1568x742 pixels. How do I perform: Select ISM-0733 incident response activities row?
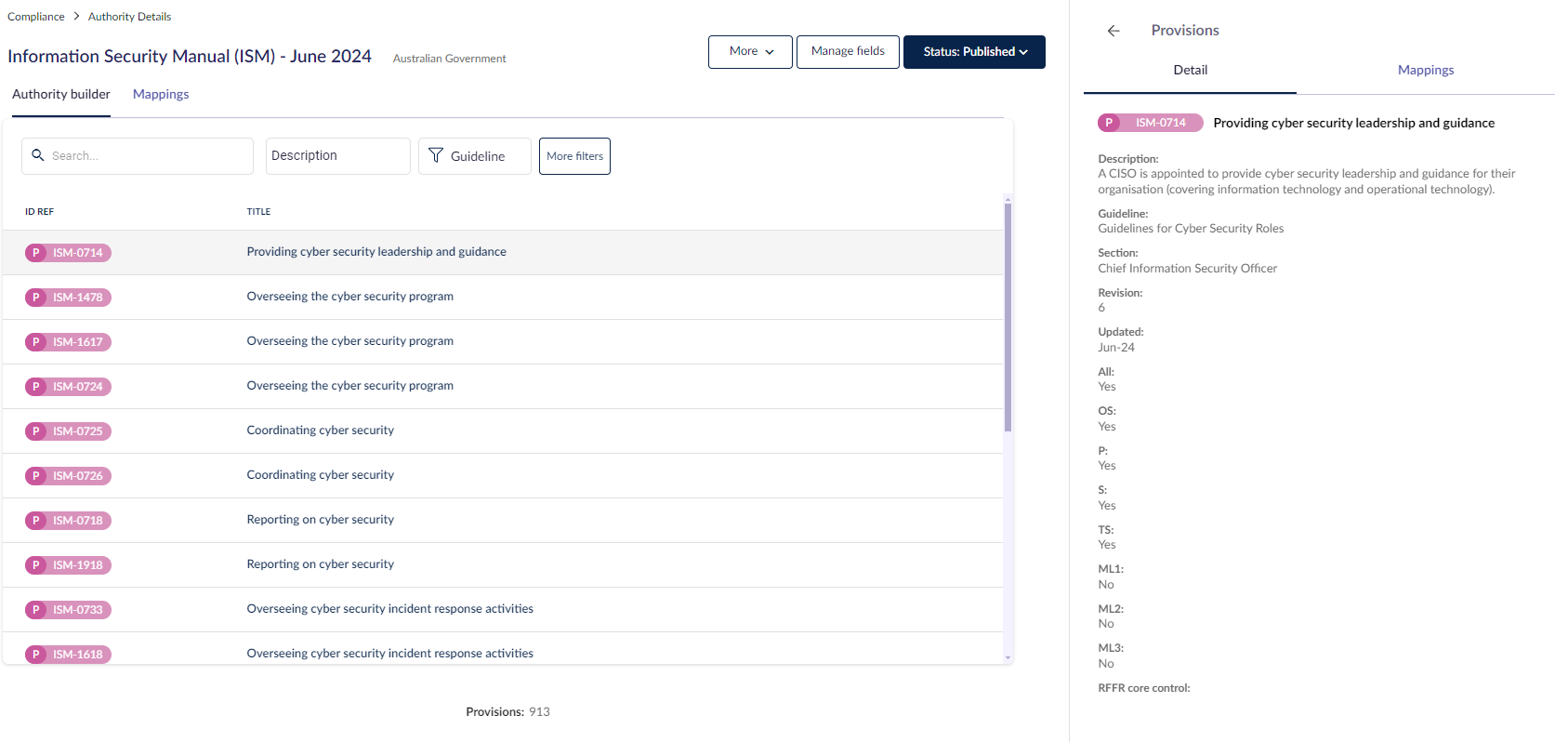tap(503, 610)
